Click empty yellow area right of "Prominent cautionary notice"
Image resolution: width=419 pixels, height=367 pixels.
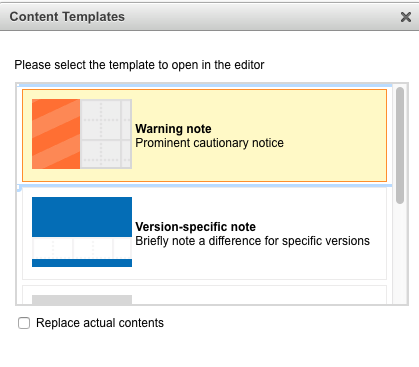[333, 143]
